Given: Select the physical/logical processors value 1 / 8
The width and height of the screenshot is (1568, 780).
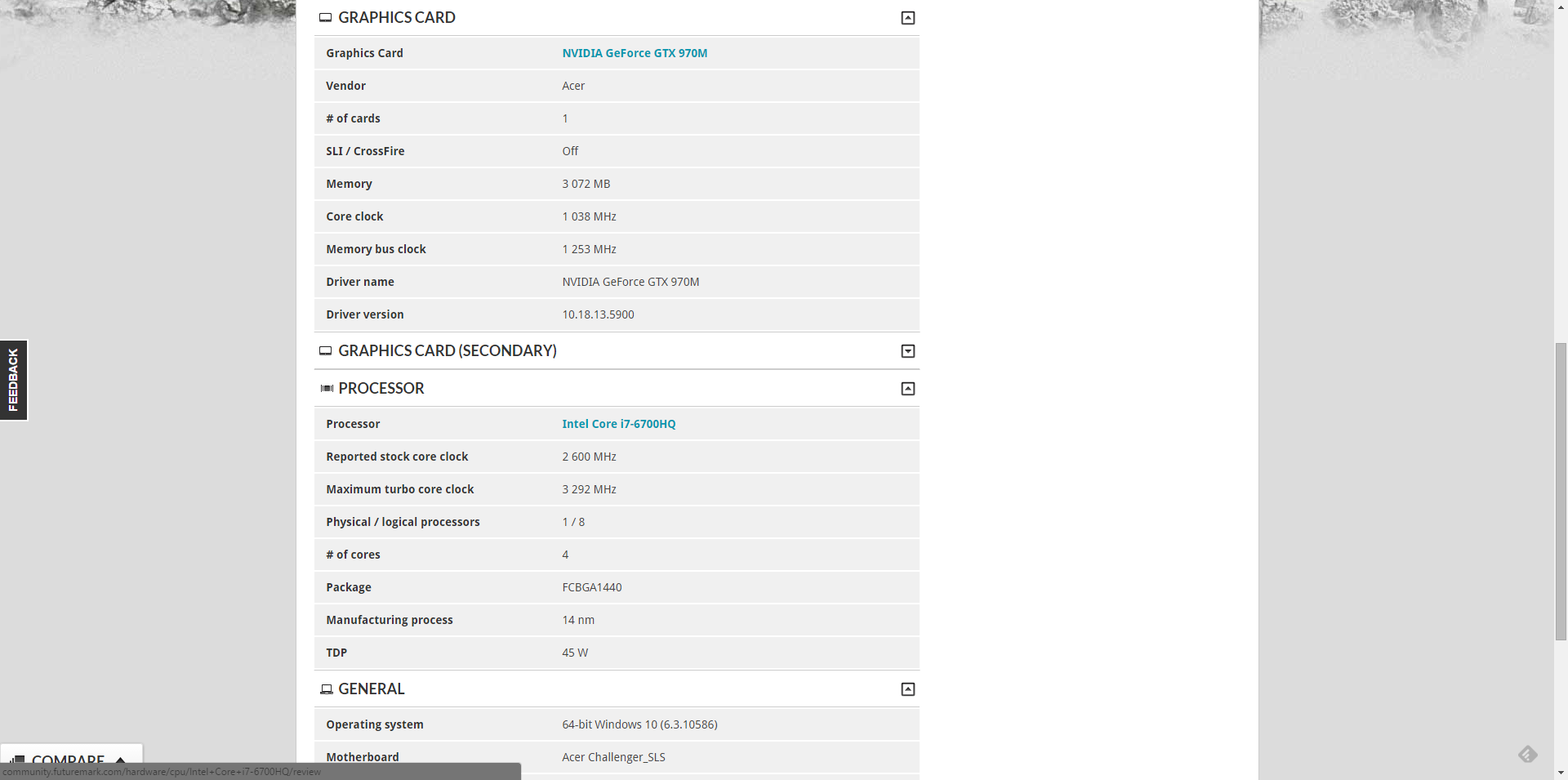Looking at the screenshot, I should [x=573, y=522].
